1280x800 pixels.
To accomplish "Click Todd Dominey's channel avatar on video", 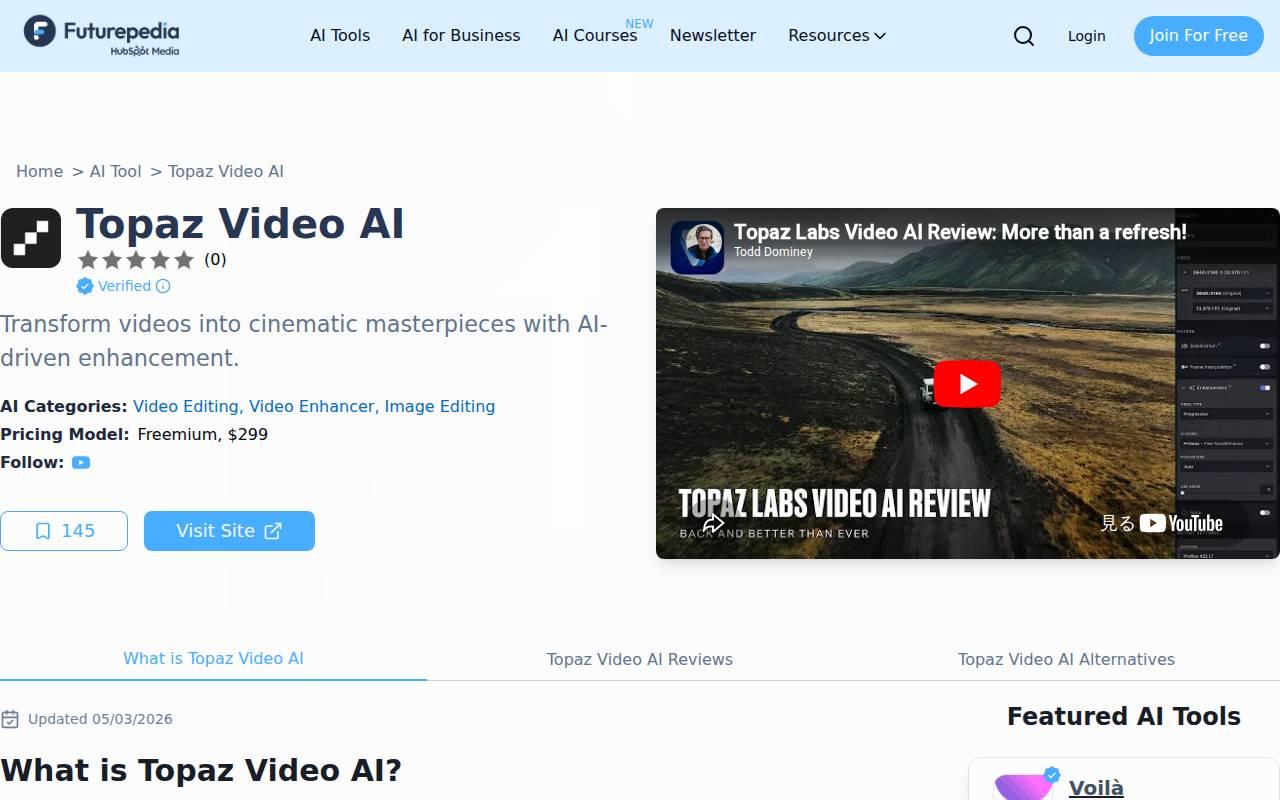I will (x=697, y=247).
